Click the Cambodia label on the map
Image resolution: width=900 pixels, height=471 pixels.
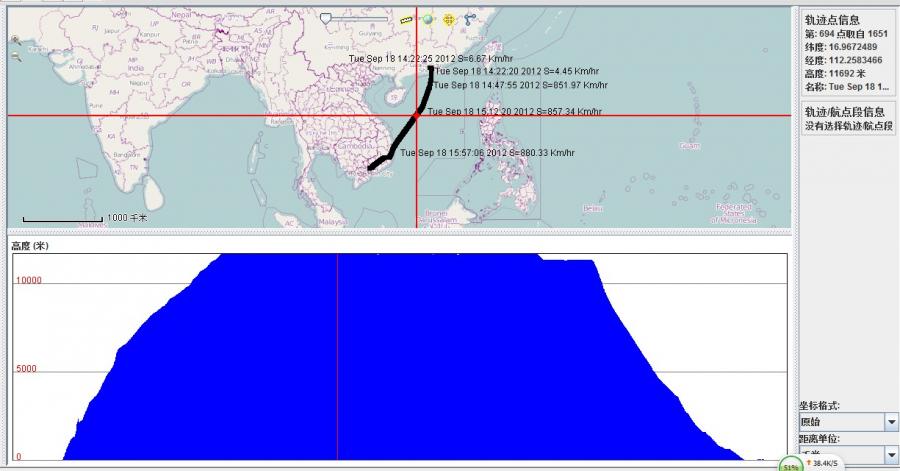pyautogui.click(x=355, y=146)
